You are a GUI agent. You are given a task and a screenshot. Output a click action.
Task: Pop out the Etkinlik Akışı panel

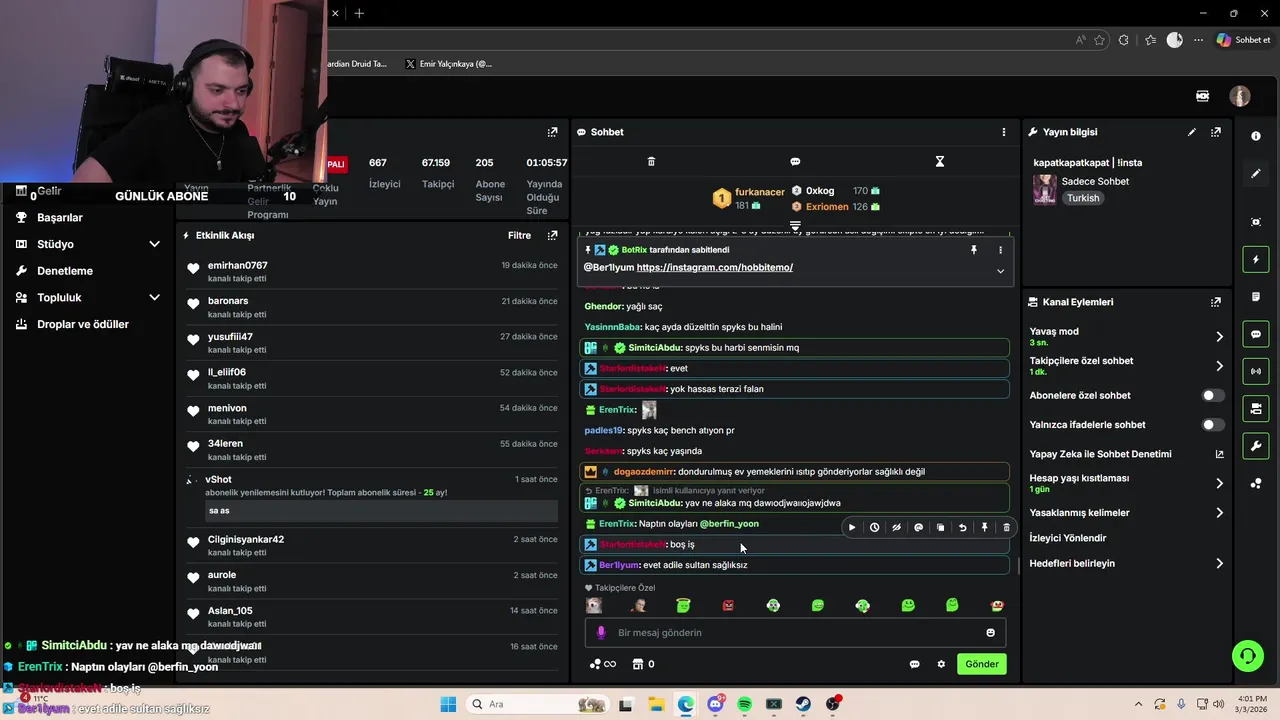552,236
